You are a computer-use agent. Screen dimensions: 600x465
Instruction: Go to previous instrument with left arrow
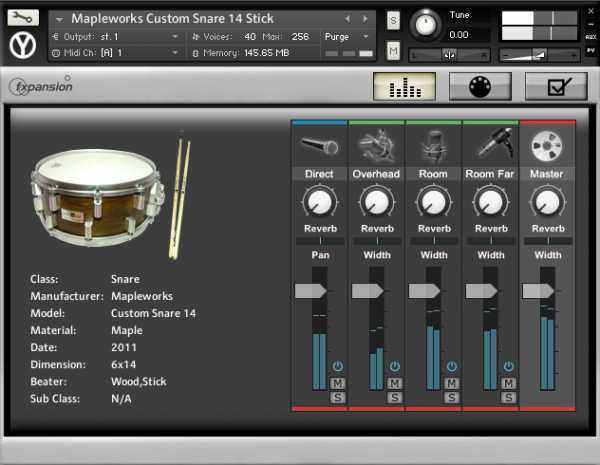coord(347,18)
